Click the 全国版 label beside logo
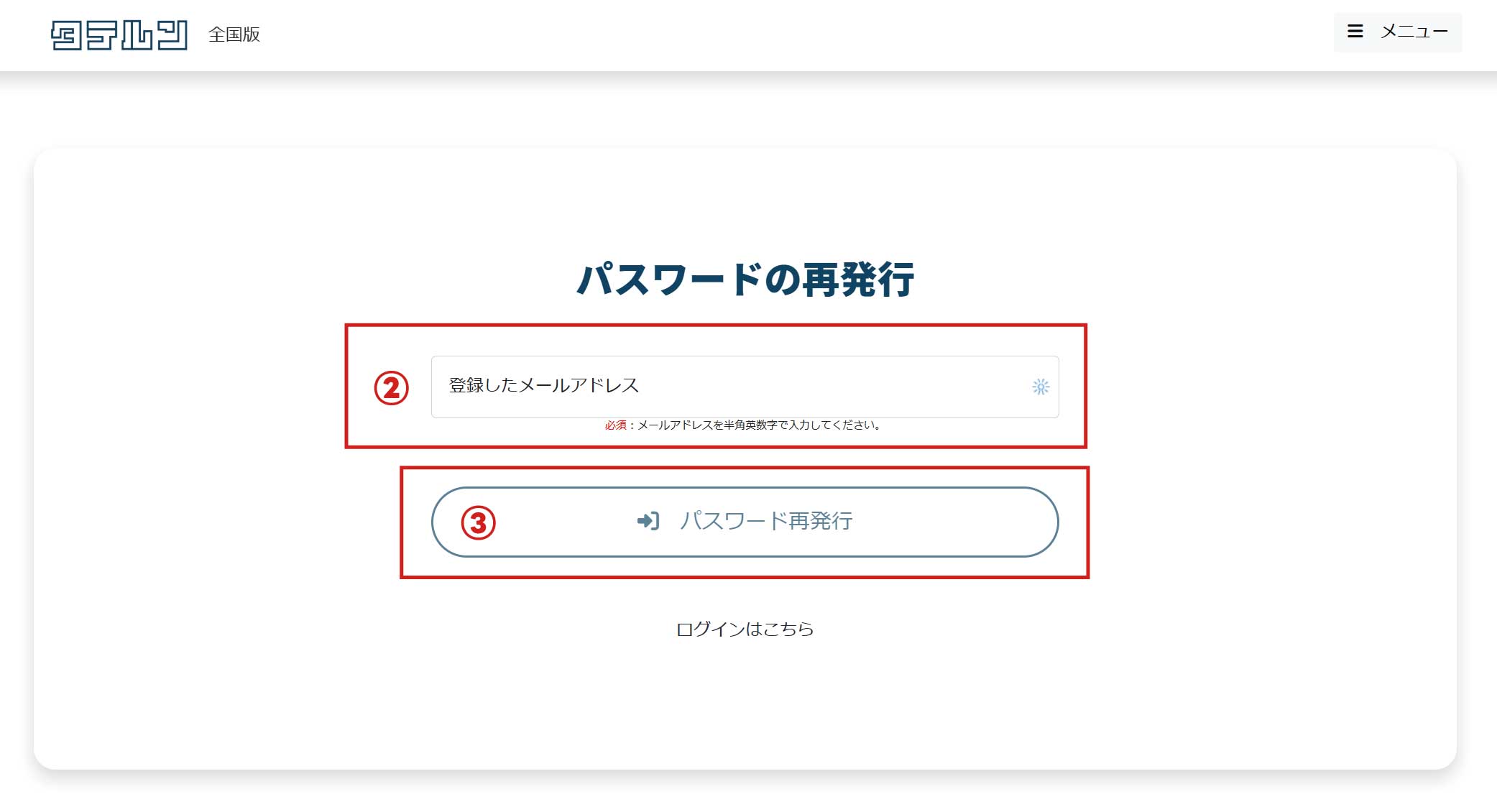The width and height of the screenshot is (1497, 812). pos(234,34)
